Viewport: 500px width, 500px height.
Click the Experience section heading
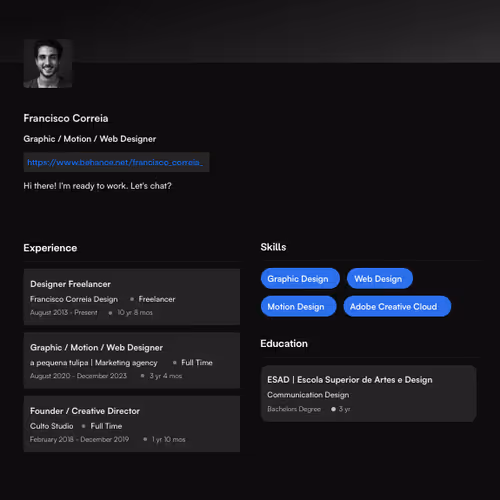[x=50, y=248]
